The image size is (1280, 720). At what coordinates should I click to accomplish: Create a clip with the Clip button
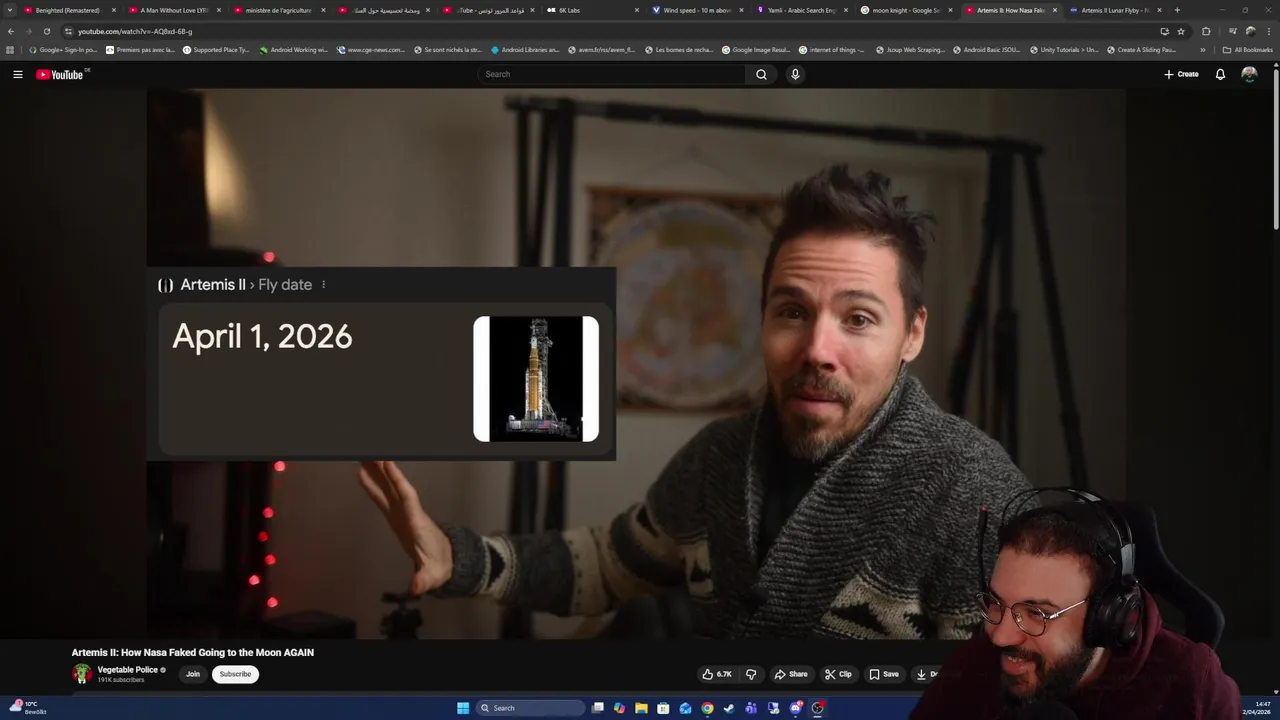pyautogui.click(x=838, y=674)
